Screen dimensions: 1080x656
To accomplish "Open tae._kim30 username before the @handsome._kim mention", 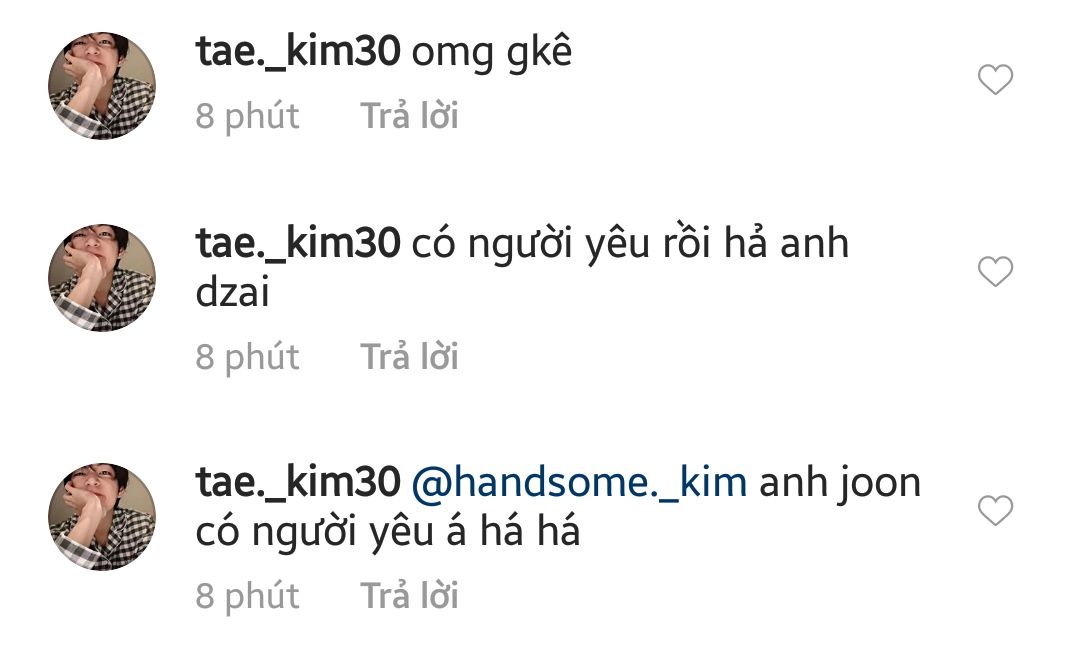I will (298, 482).
